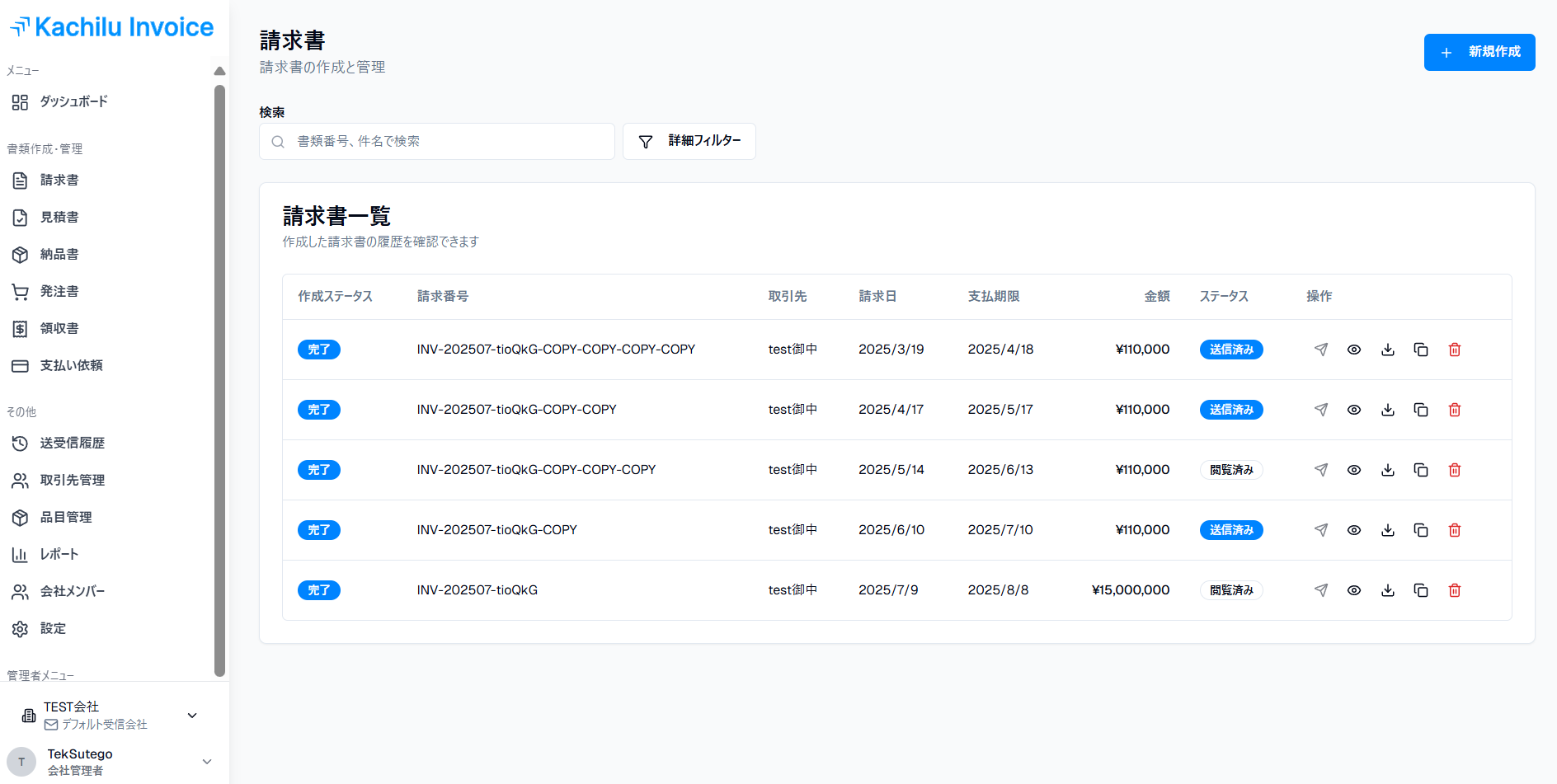
Task: Go to ダッシュボード in the sidebar
Action: (74, 101)
